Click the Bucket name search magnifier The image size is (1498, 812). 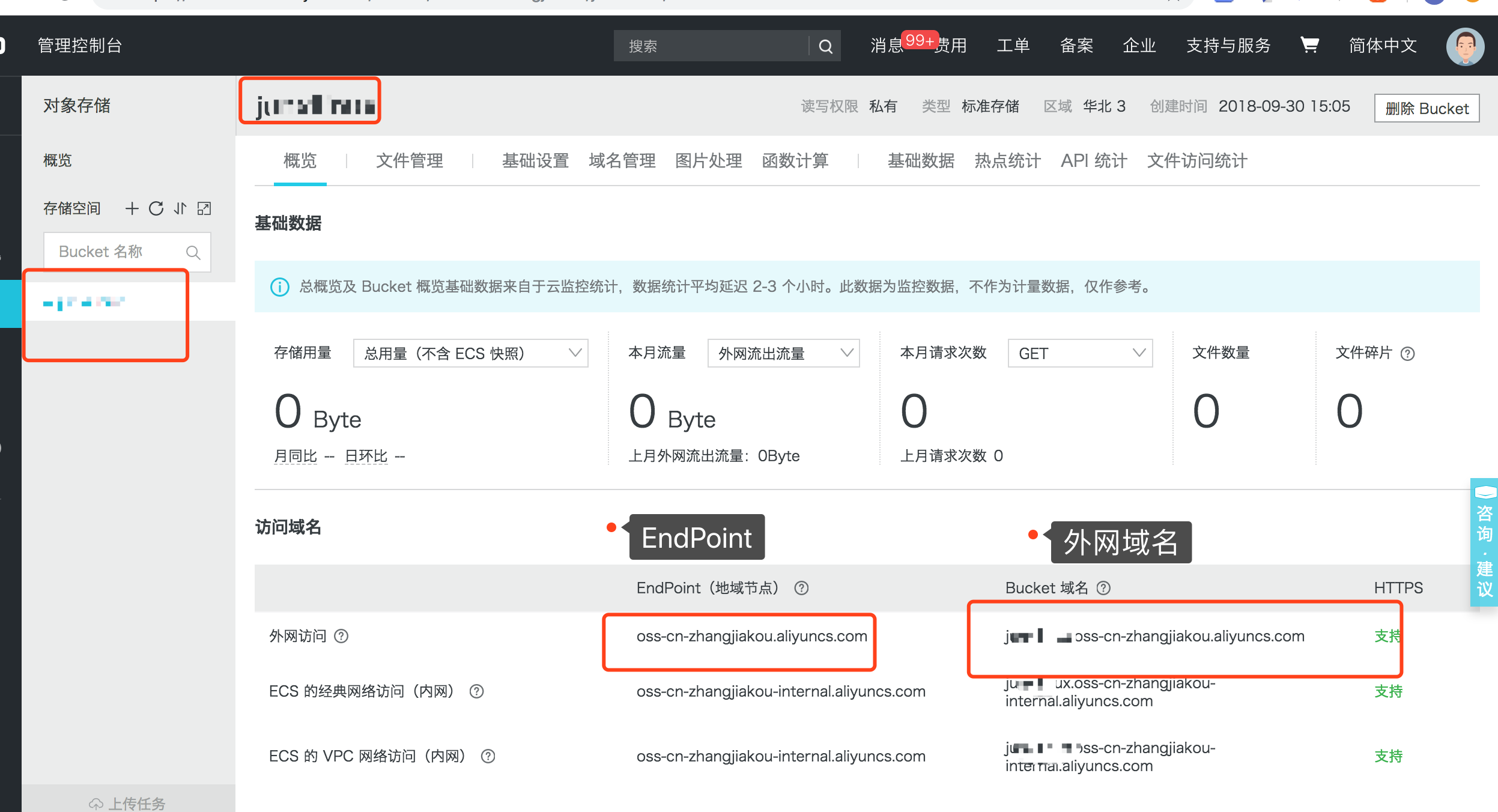[193, 252]
